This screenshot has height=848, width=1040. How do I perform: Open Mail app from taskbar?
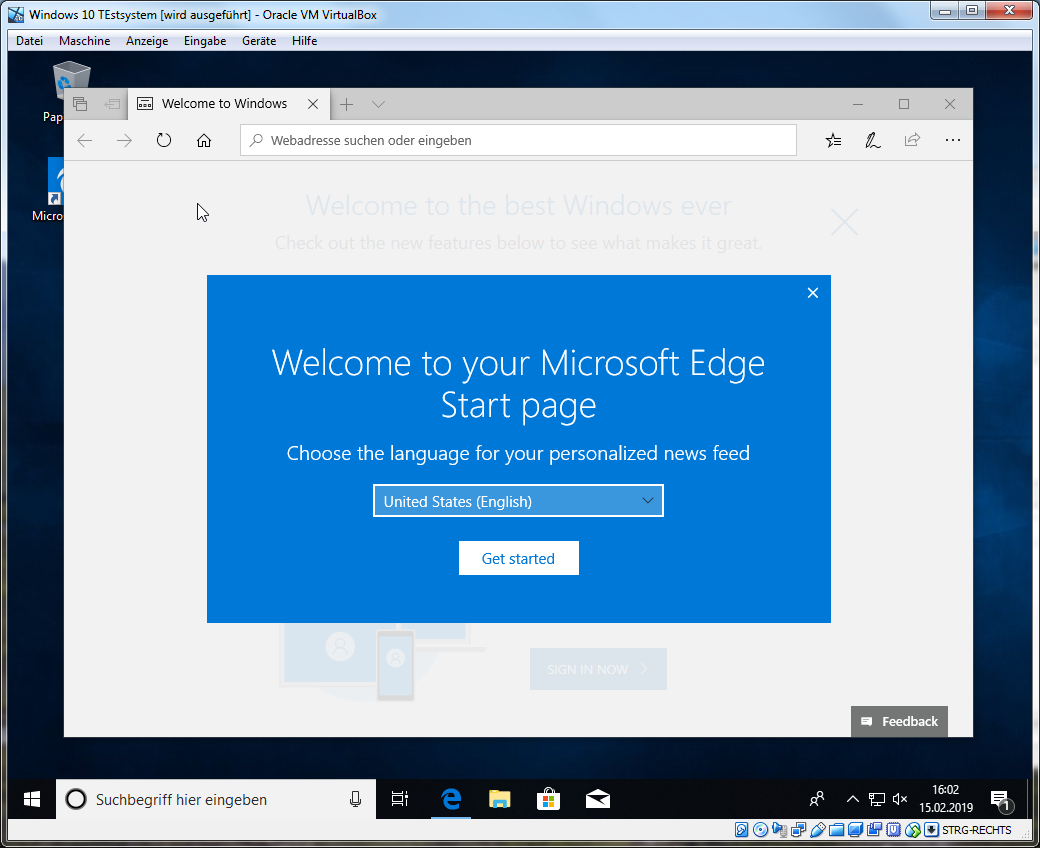(x=598, y=799)
